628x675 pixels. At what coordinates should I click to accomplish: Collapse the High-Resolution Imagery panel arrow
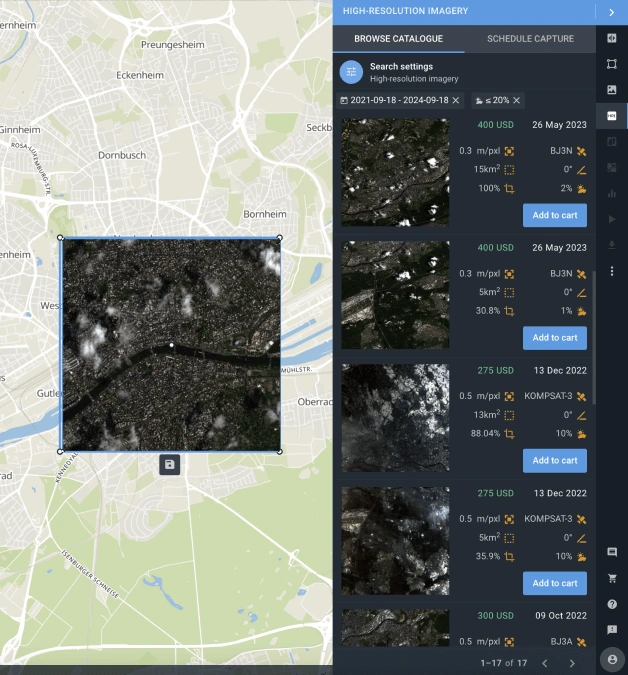pyautogui.click(x=612, y=12)
